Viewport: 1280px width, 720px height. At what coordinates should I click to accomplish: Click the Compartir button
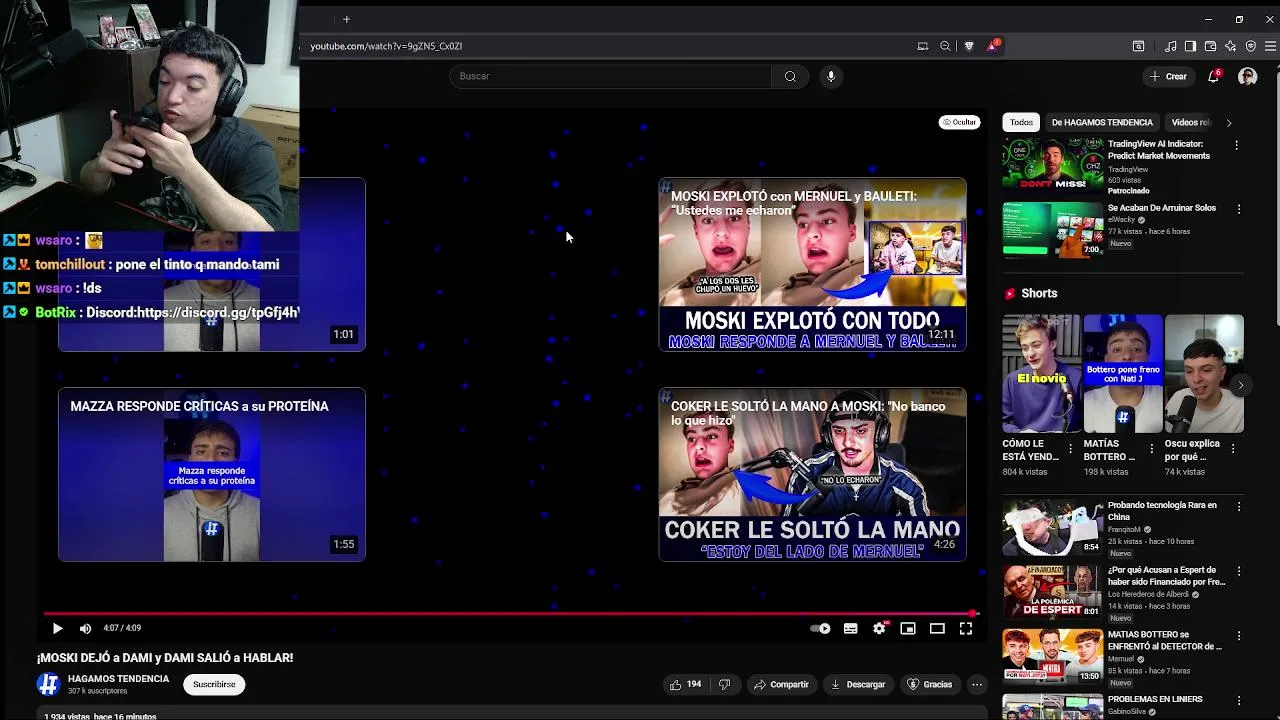(781, 684)
